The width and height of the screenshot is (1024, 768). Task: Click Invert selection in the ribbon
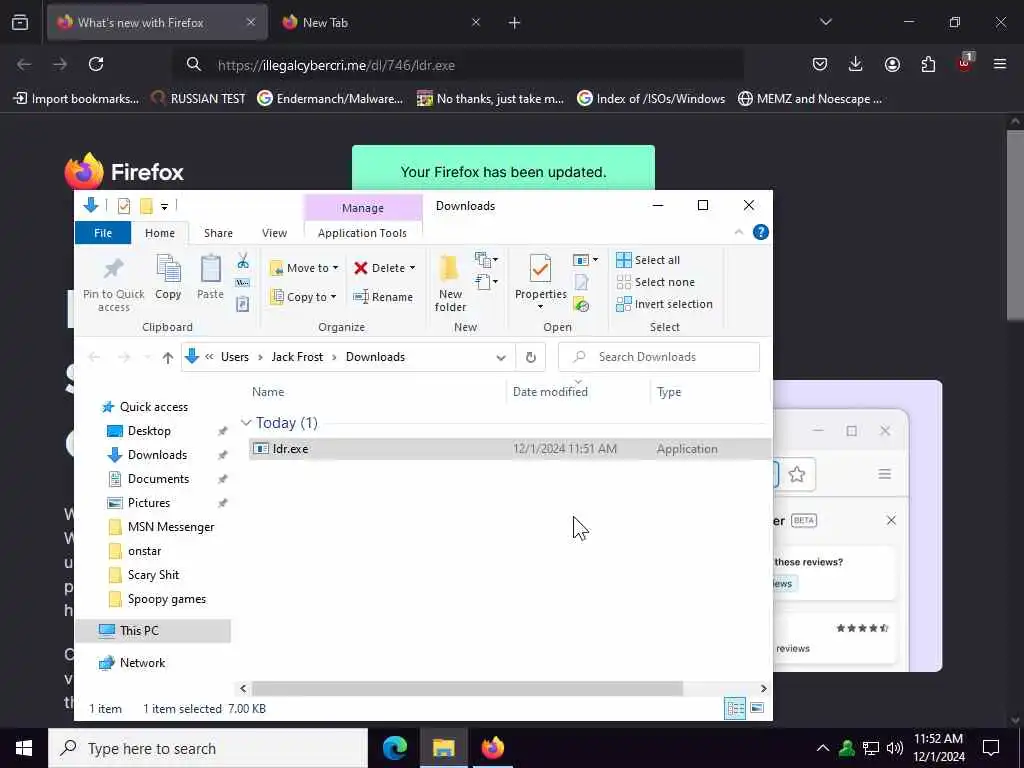pyautogui.click(x=664, y=304)
